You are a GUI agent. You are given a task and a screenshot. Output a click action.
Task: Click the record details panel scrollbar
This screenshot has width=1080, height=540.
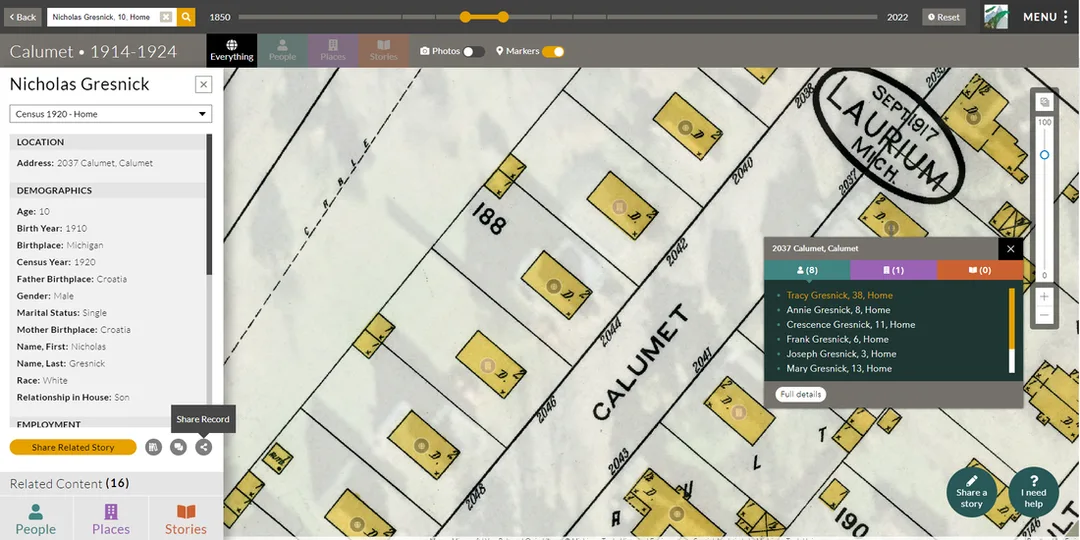pyautogui.click(x=209, y=205)
